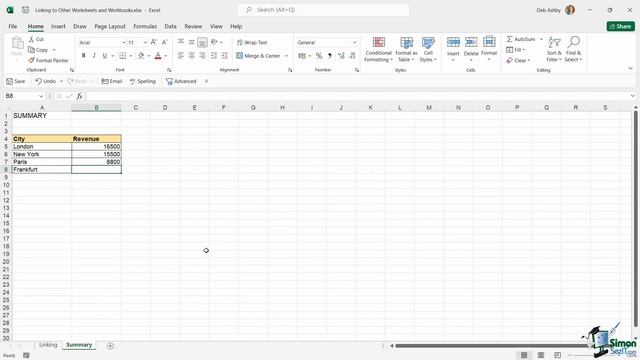Open Cell Styles gallery

click(428, 49)
